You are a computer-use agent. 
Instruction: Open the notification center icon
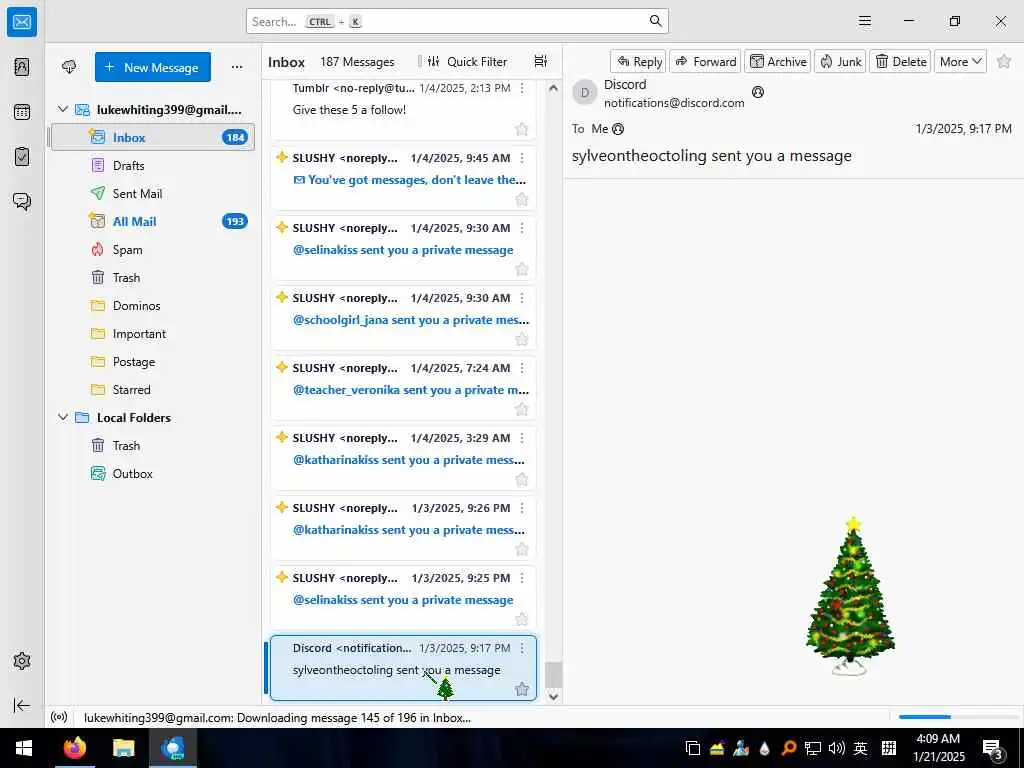coord(992,748)
